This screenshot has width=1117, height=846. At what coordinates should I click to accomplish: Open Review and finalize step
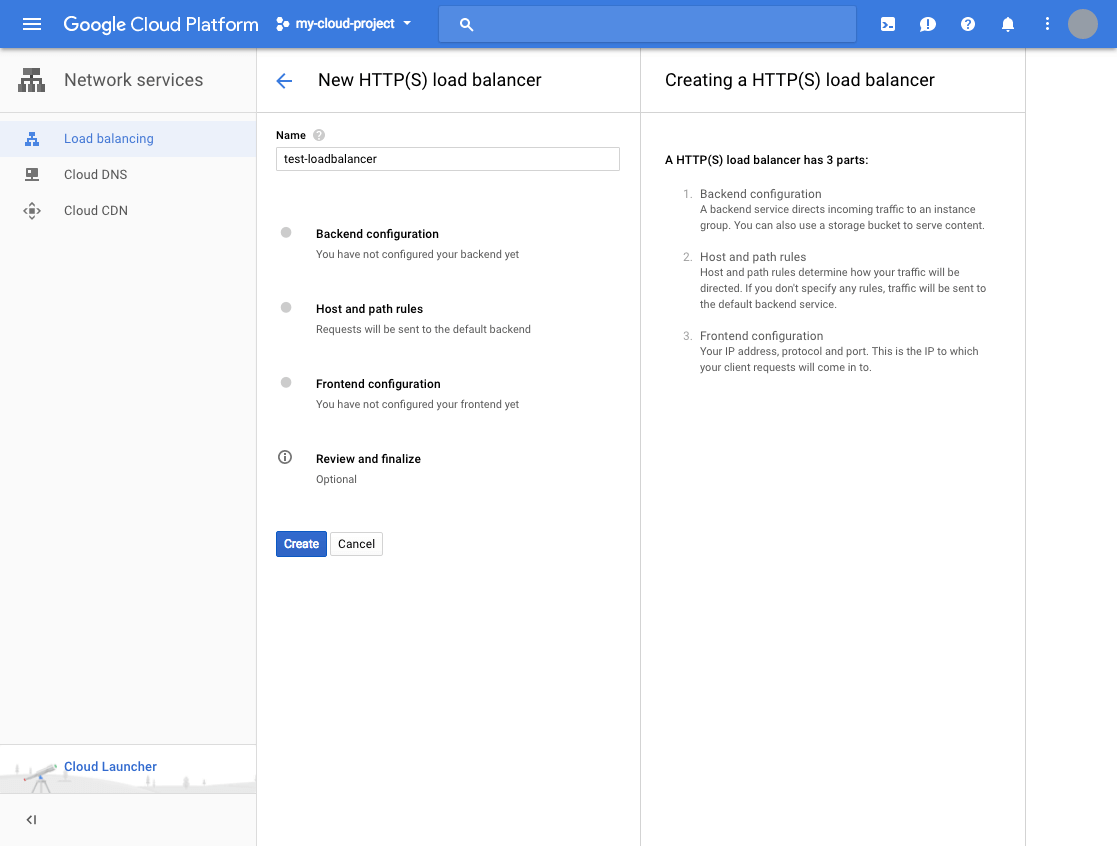coord(368,459)
